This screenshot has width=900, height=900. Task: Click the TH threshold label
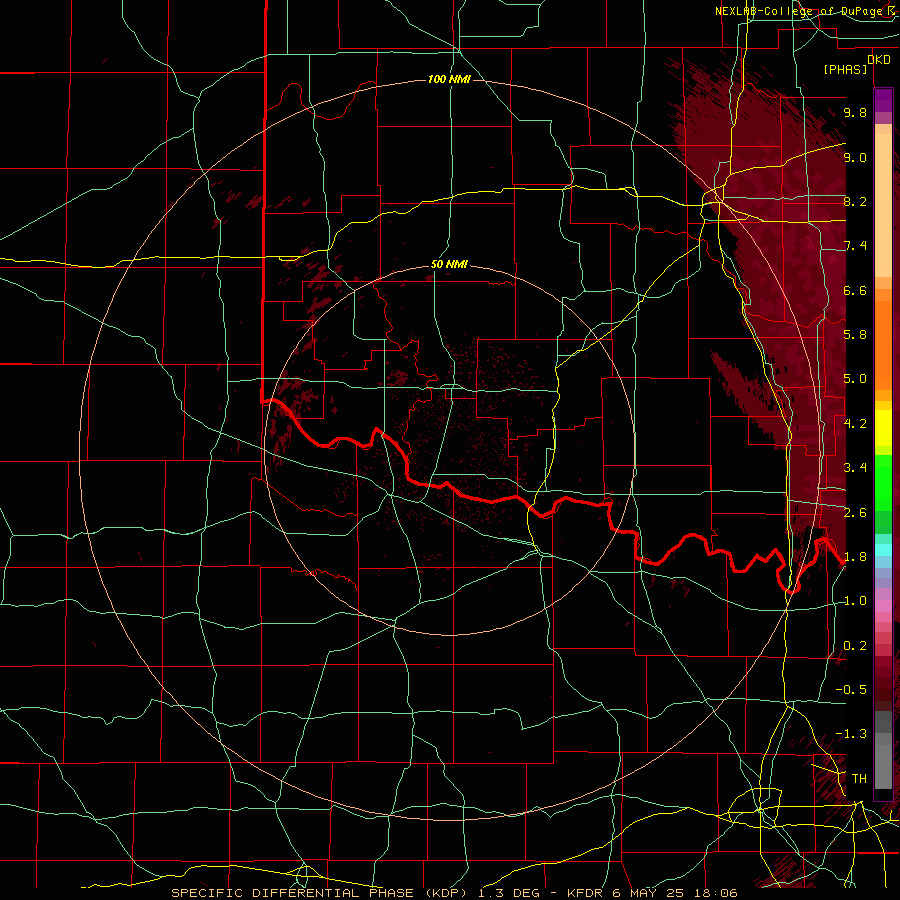(859, 779)
